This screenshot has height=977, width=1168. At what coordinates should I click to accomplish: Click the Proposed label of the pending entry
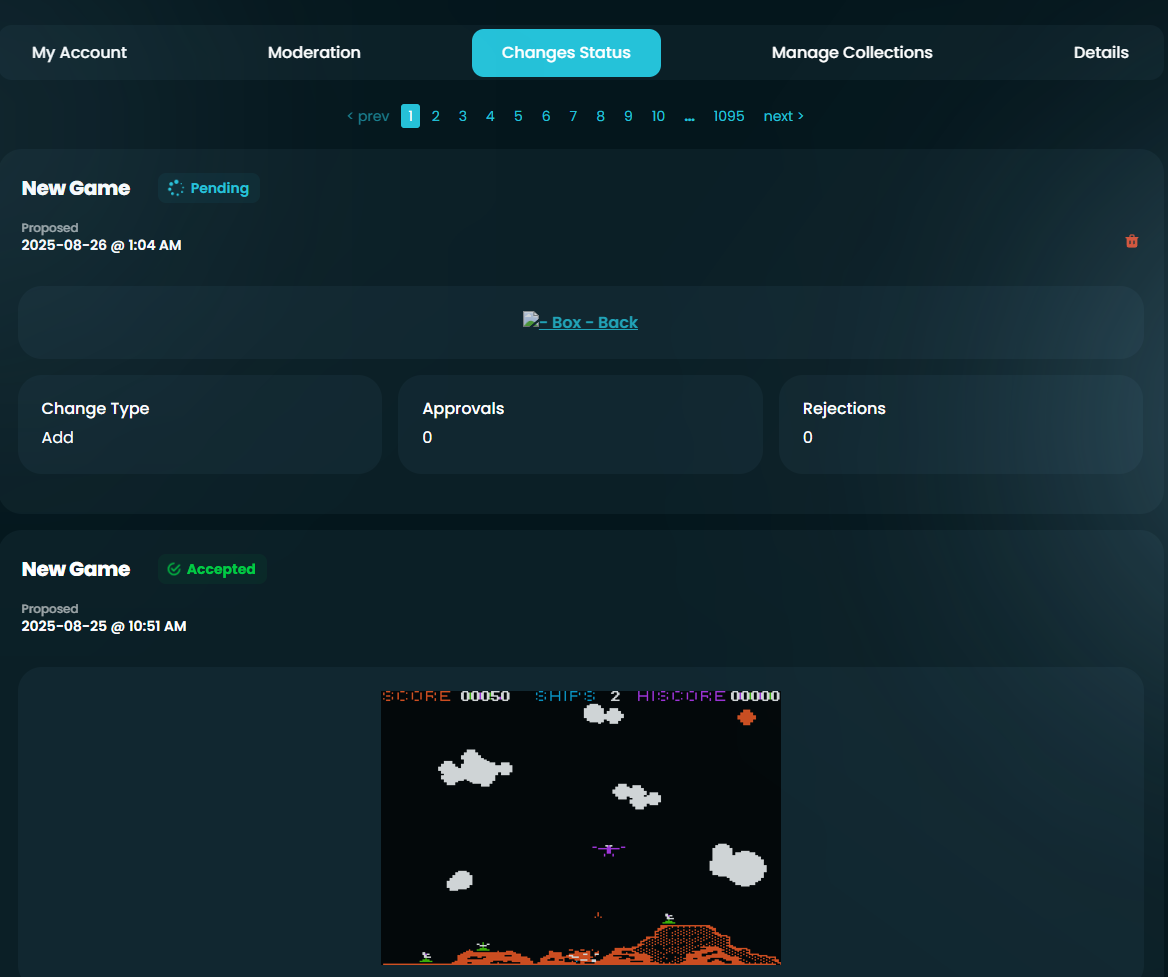tap(50, 228)
